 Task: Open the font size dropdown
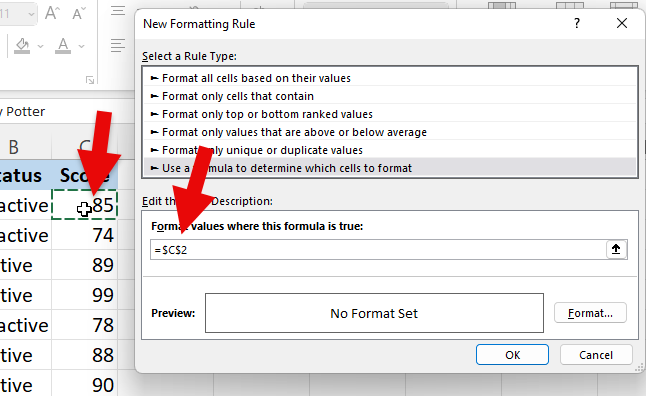(x=31, y=14)
